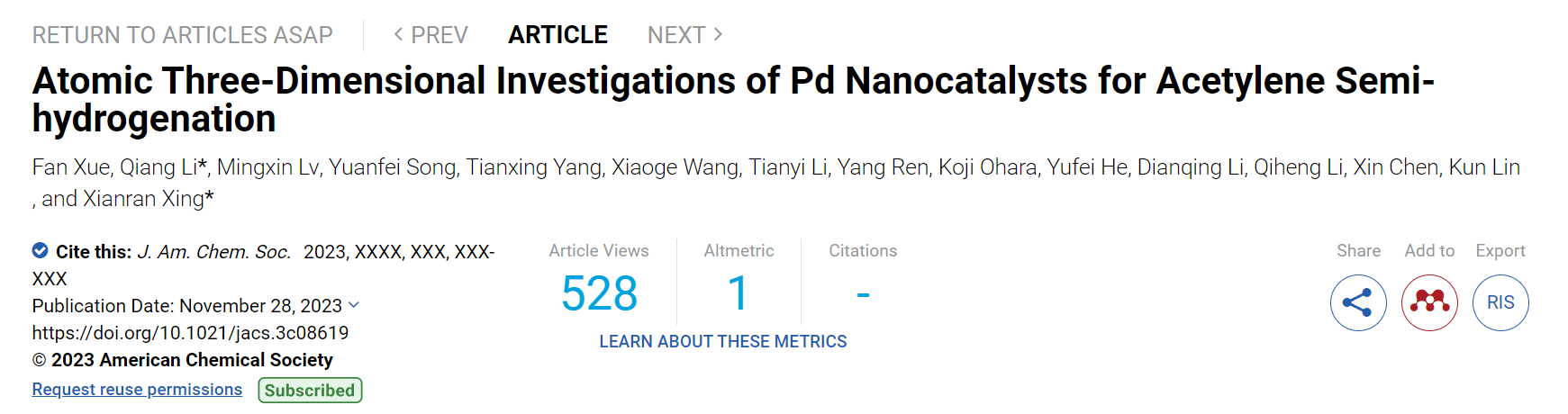The image size is (1568, 414).
Task: Click author Kun Lin
Action: (x=1484, y=167)
